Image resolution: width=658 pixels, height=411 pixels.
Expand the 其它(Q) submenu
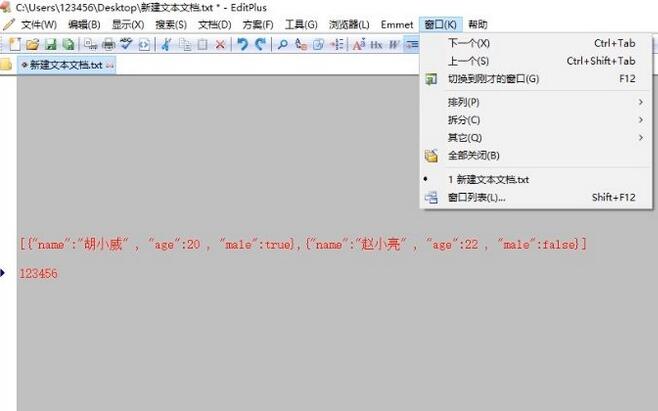pyautogui.click(x=463, y=138)
